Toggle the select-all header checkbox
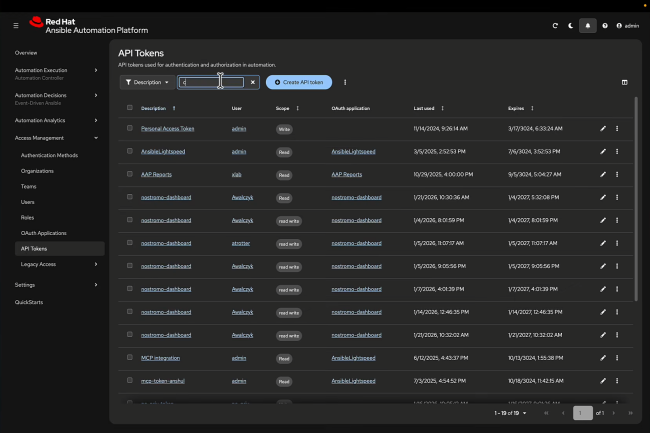The image size is (650, 433). 130,108
